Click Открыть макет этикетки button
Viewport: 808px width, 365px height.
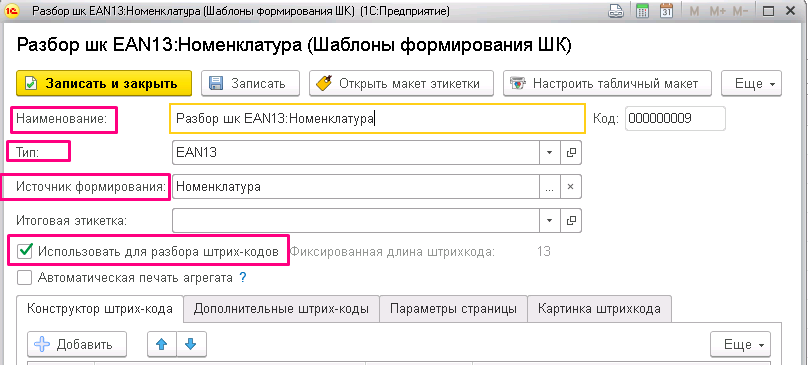coord(401,84)
